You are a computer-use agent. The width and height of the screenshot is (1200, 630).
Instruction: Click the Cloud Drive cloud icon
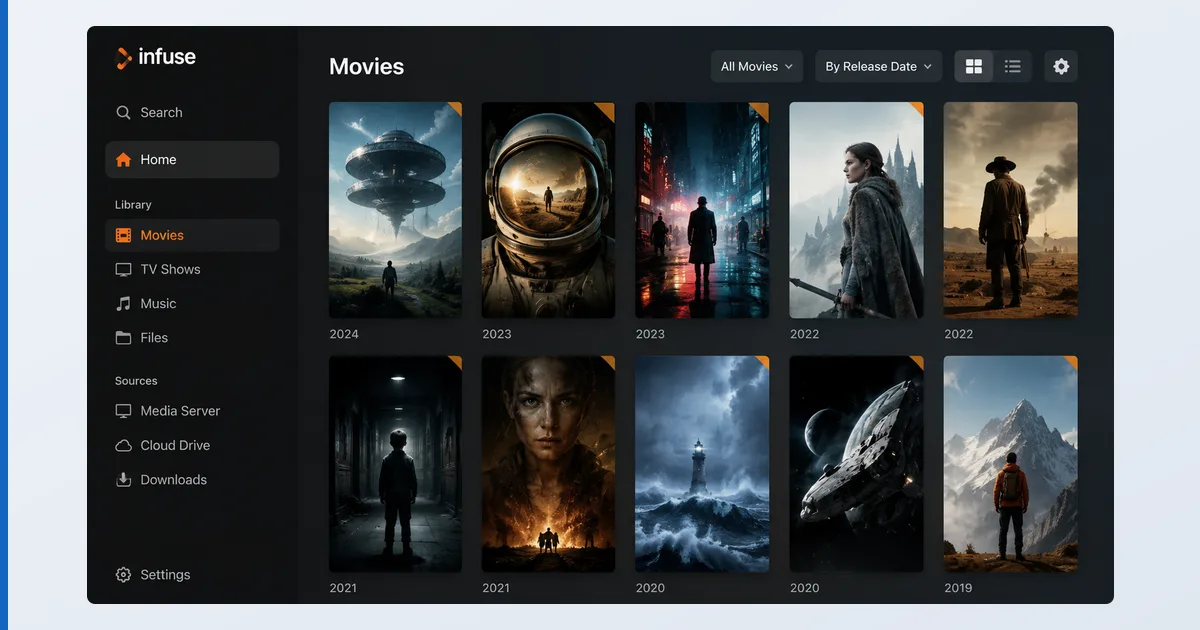(123, 446)
